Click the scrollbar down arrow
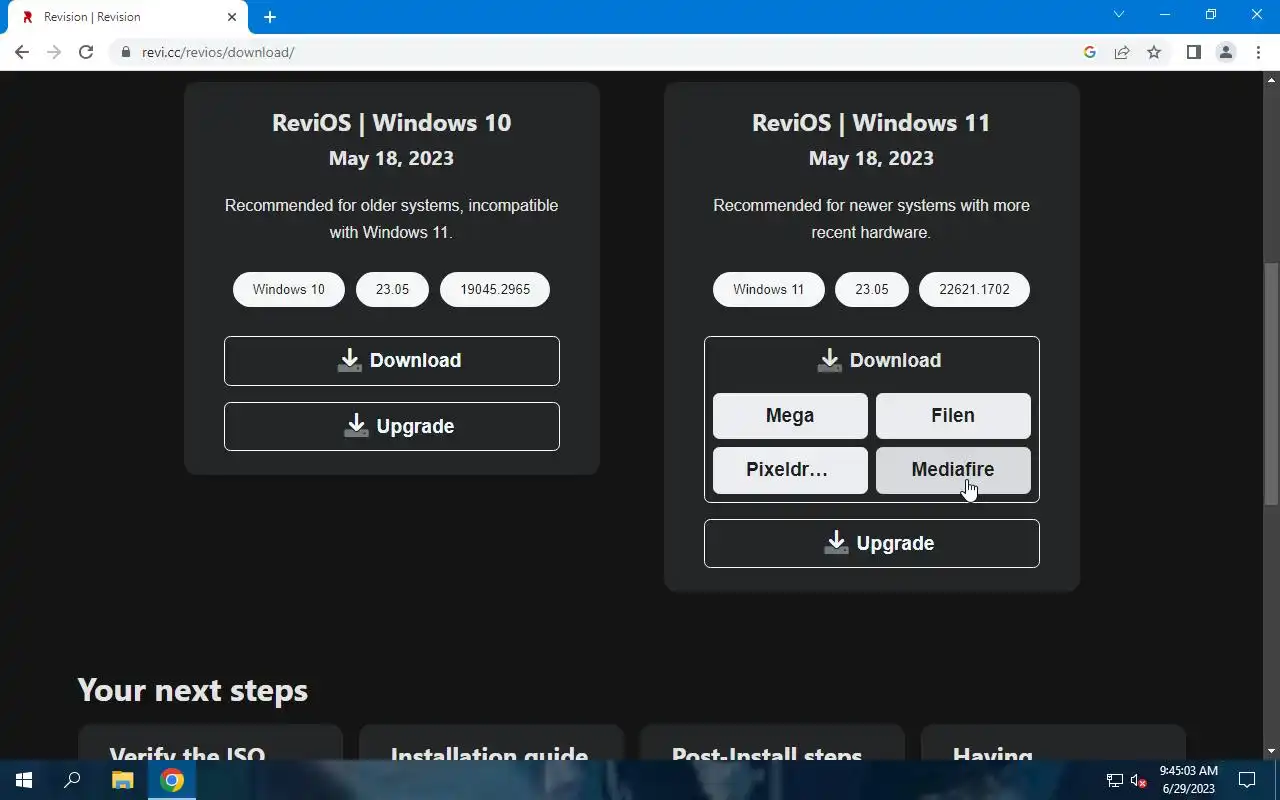 1271,751
